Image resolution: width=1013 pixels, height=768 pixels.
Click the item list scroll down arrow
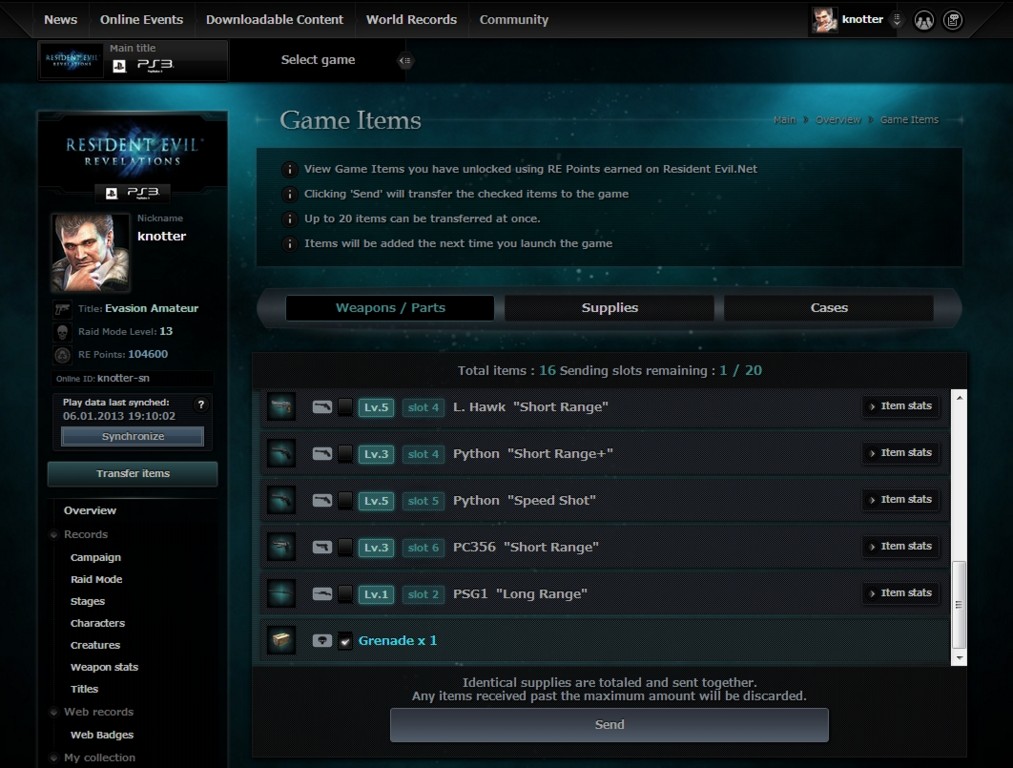pyautogui.click(x=959, y=658)
